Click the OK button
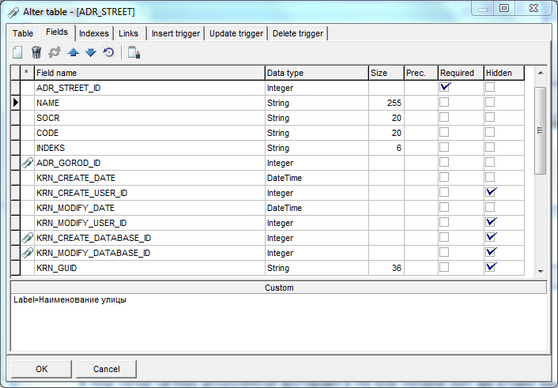 41,369
